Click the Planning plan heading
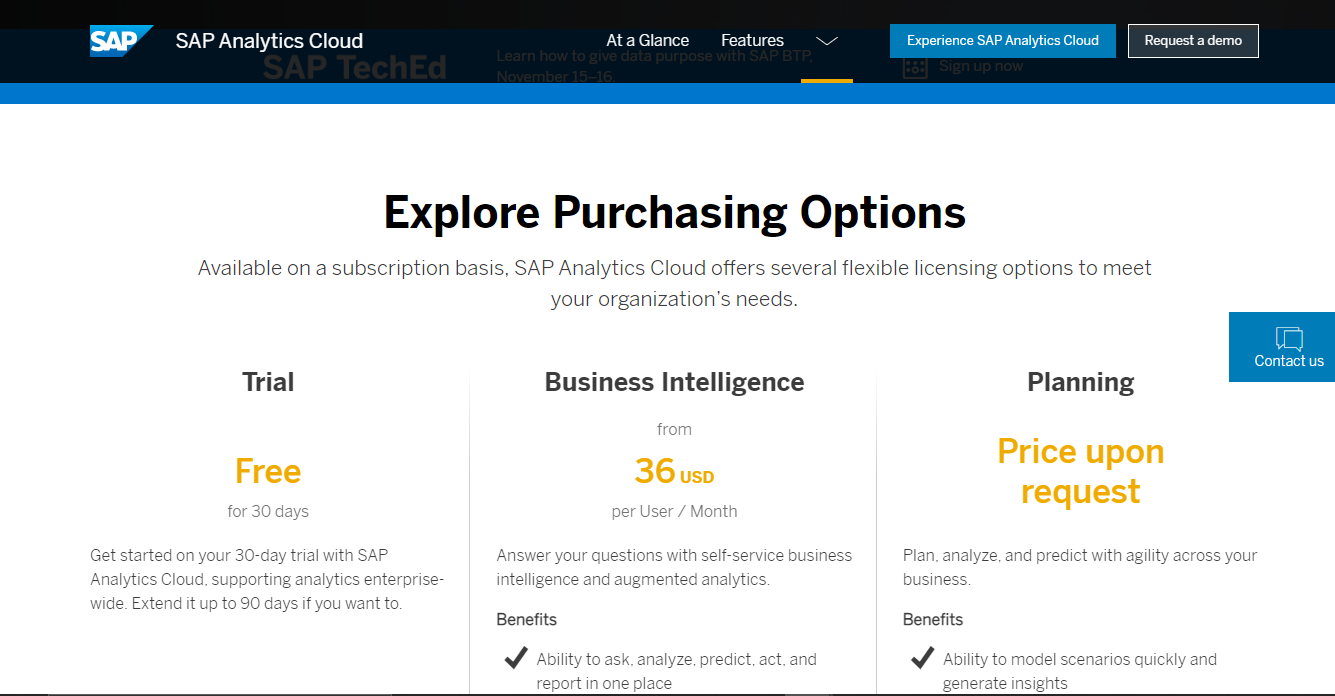 tap(1080, 382)
